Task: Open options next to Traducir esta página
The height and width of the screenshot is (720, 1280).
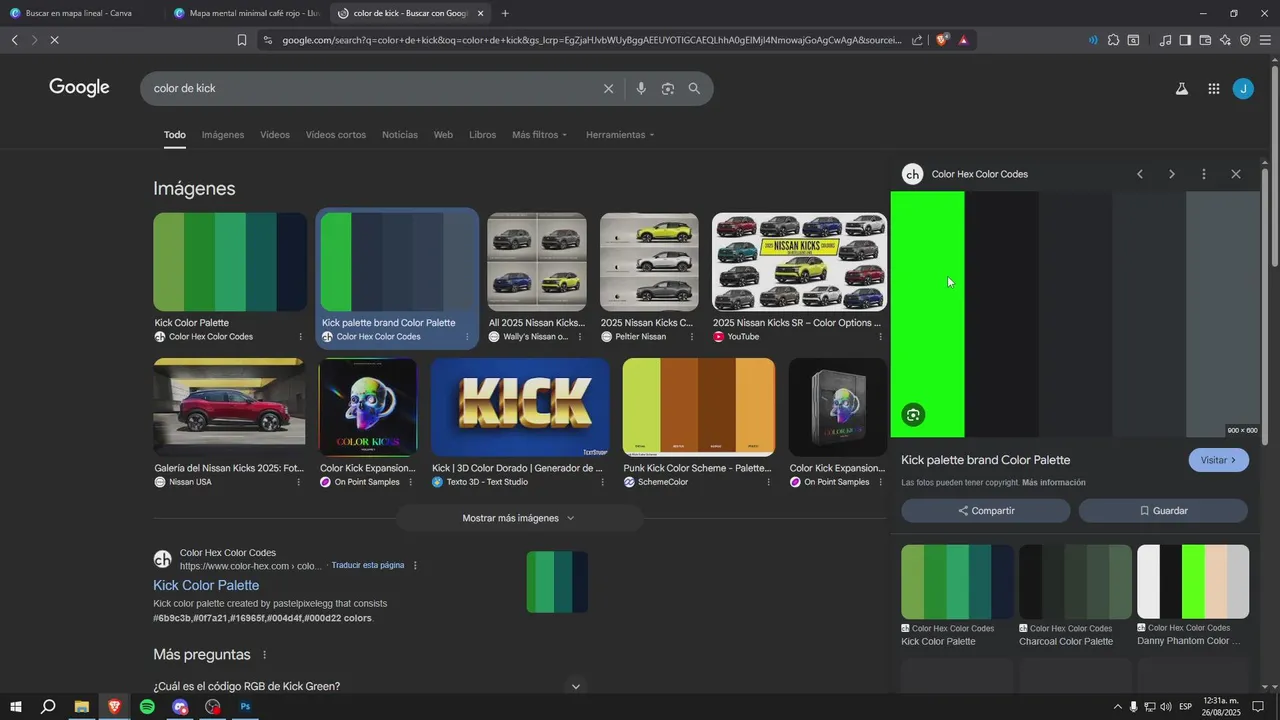Action: pyautogui.click(x=415, y=566)
